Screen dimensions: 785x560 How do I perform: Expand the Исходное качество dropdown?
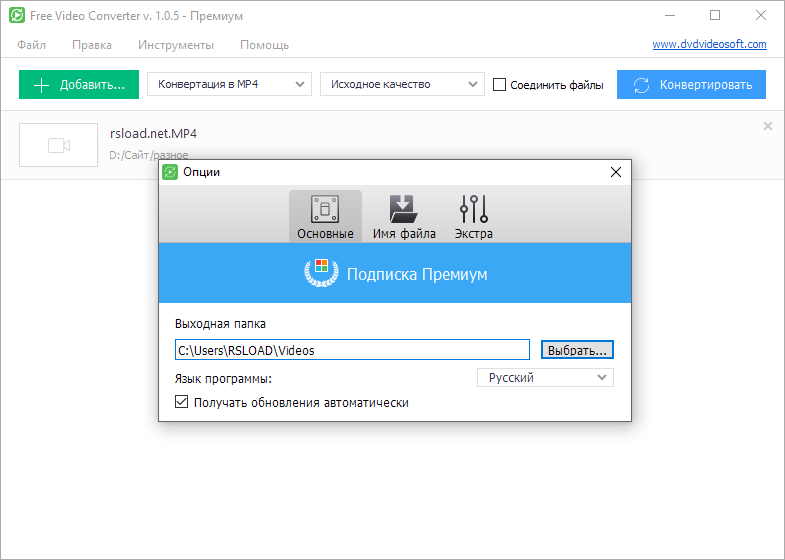402,84
